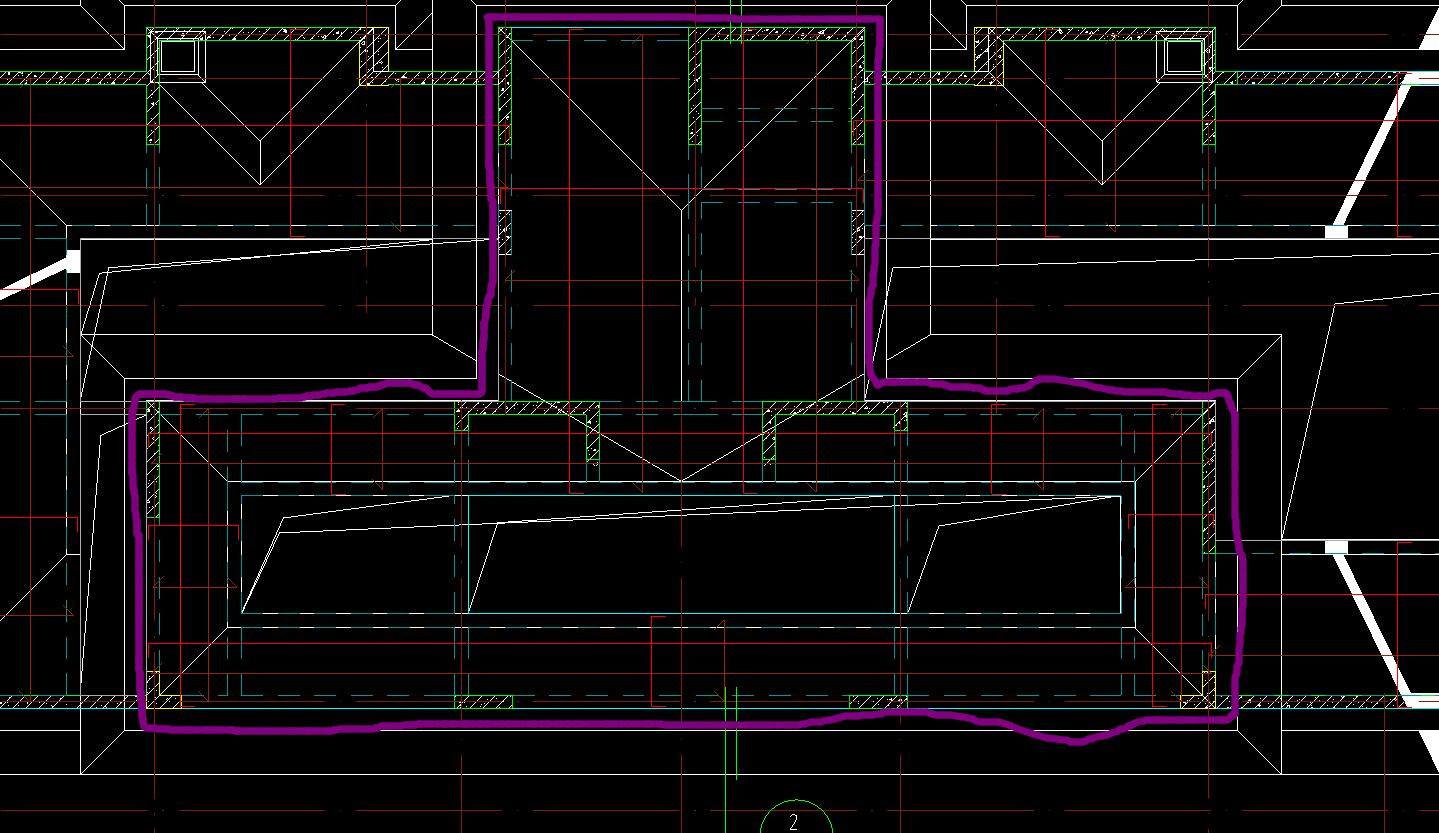Select the square column symbol at upper right
This screenshot has height=833, width=1439.
pos(1183,56)
